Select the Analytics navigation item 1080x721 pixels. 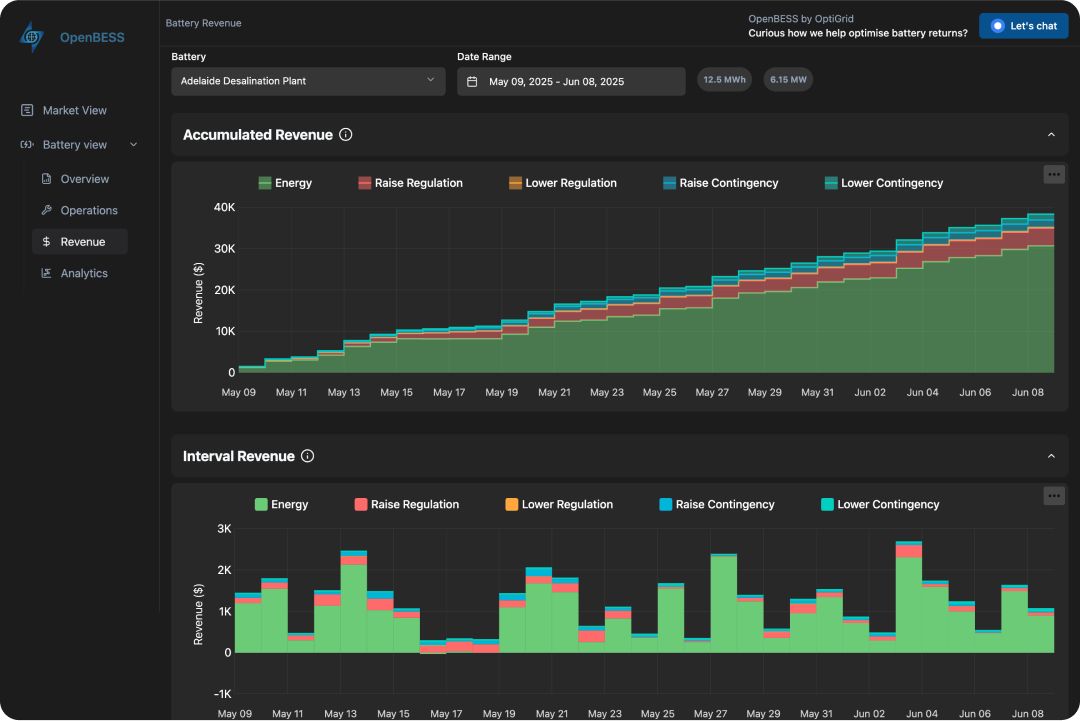pyautogui.click(x=86, y=272)
